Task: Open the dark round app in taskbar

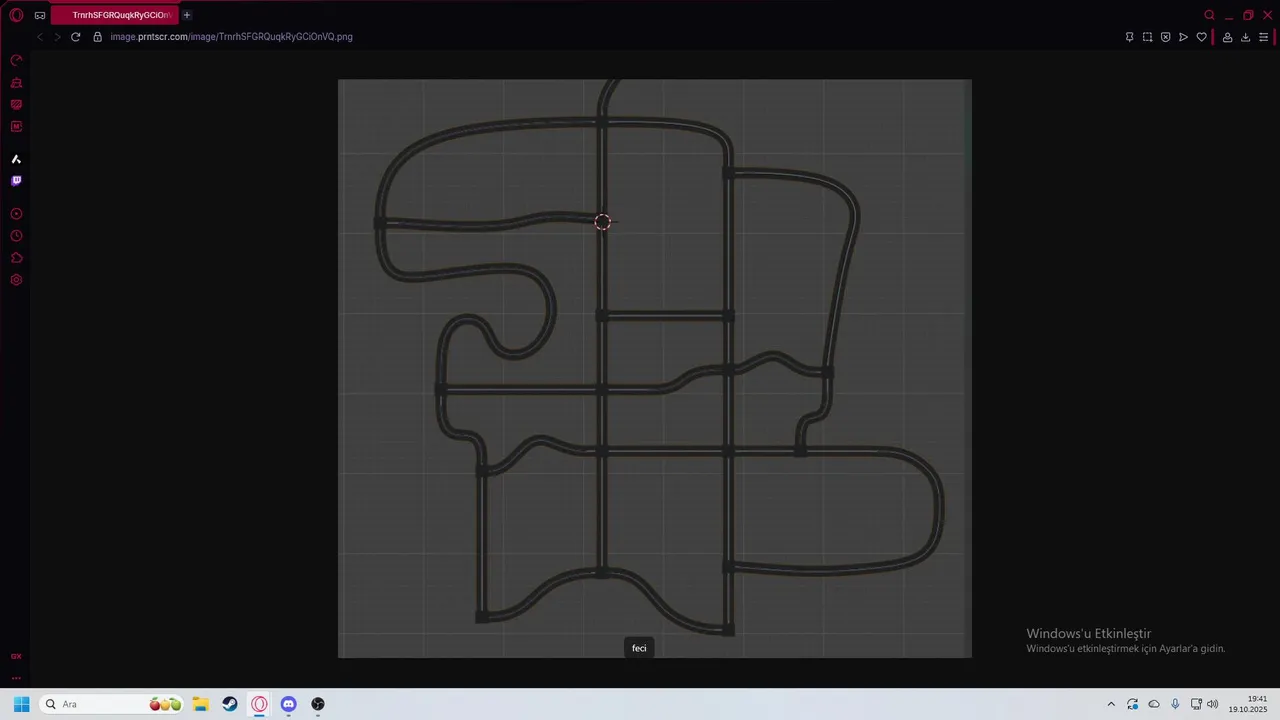Action: 318,704
